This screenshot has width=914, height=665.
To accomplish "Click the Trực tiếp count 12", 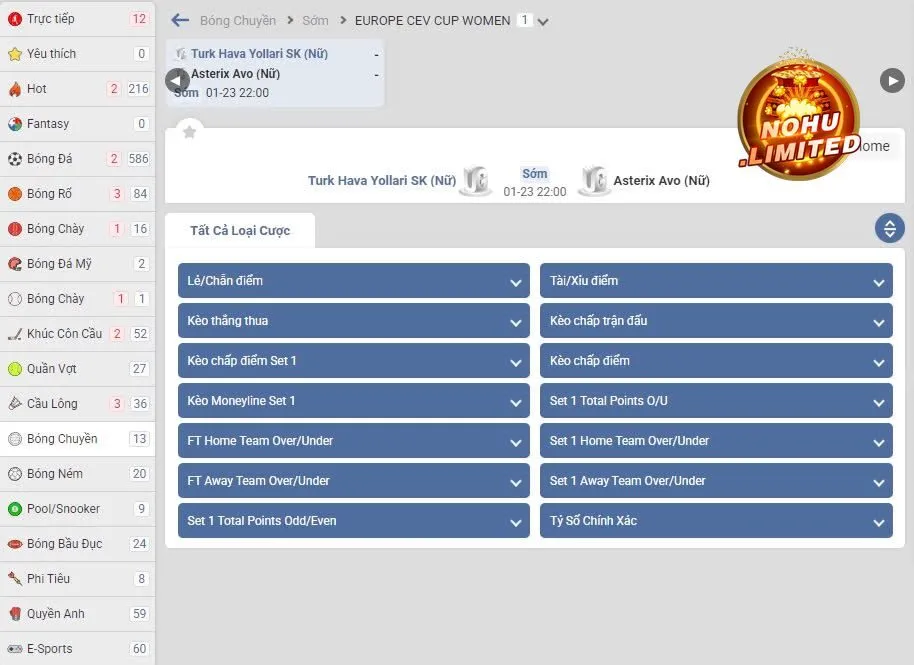I will tap(139, 19).
